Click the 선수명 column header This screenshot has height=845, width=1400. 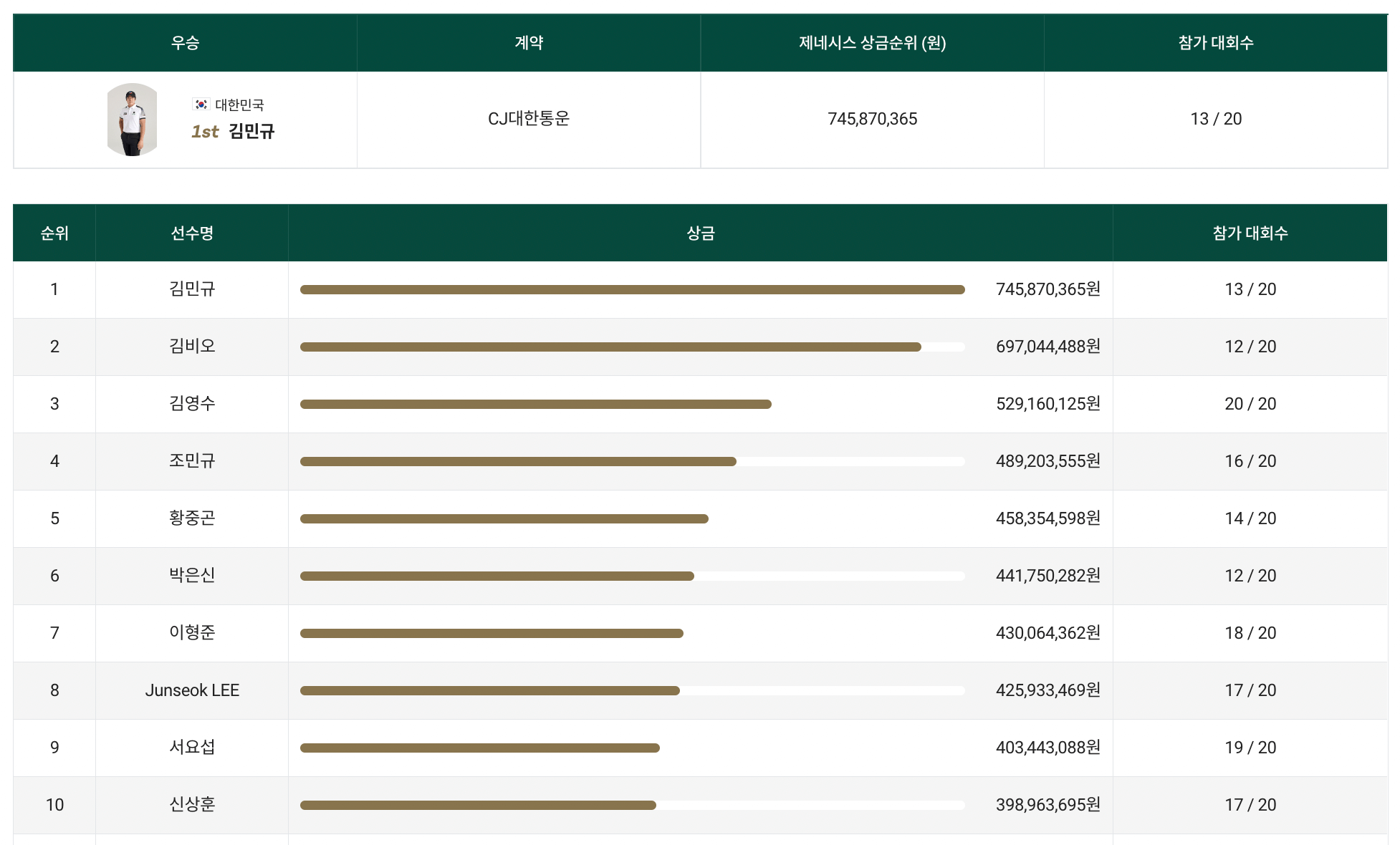click(192, 233)
